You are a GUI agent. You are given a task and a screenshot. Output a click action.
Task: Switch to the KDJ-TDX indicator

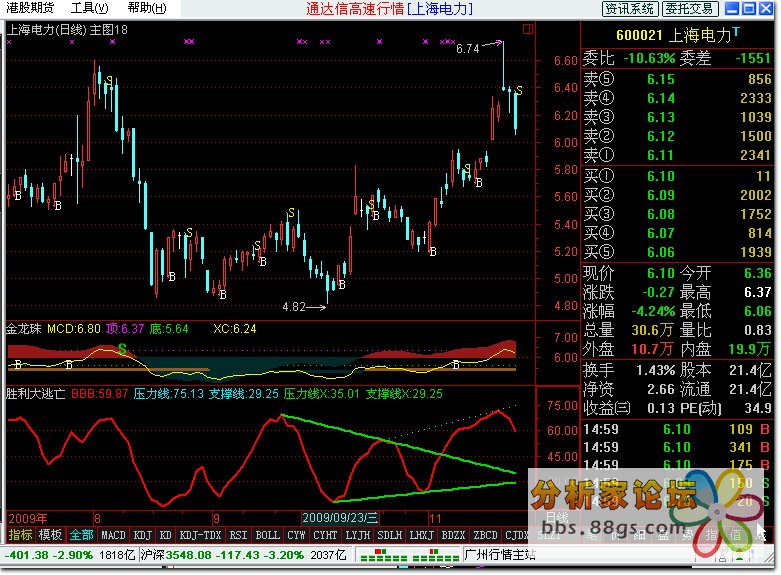click(200, 535)
